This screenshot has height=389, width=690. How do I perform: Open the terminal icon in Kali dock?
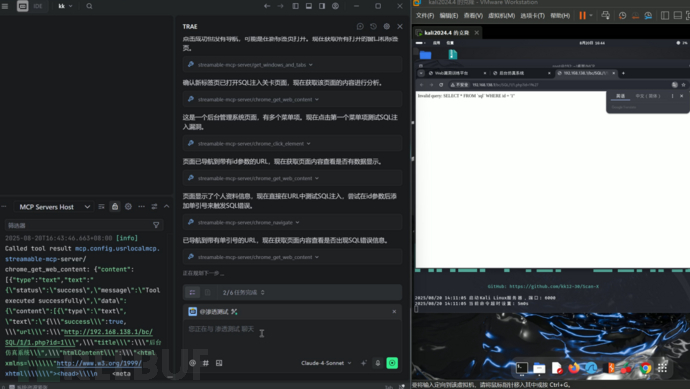(521, 367)
